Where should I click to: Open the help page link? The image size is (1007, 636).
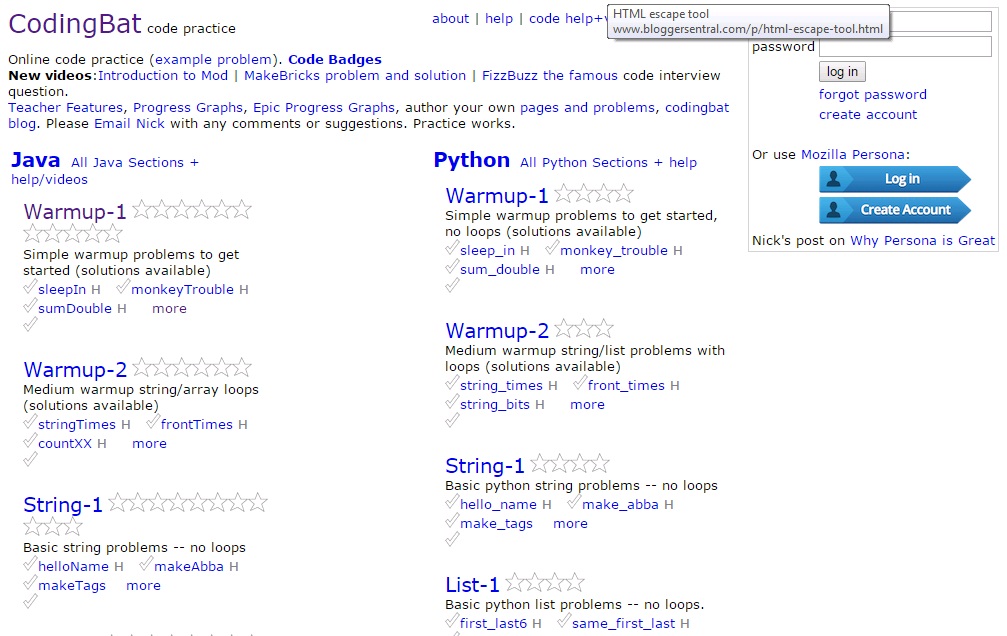click(x=499, y=19)
